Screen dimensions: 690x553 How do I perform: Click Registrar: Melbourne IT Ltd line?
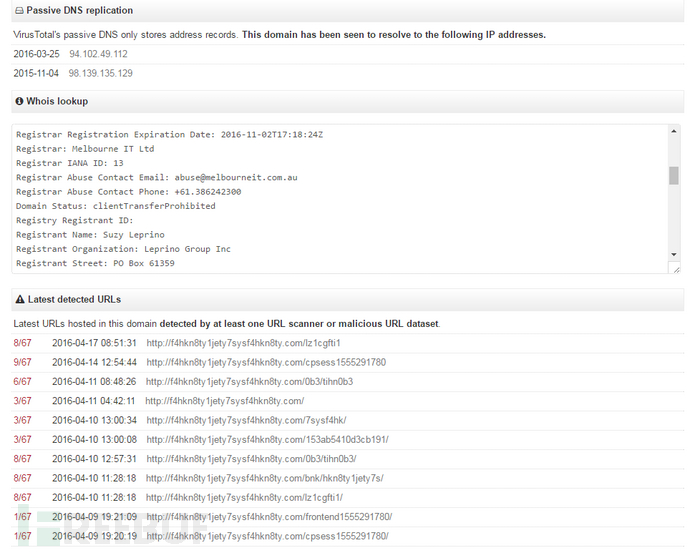point(85,149)
